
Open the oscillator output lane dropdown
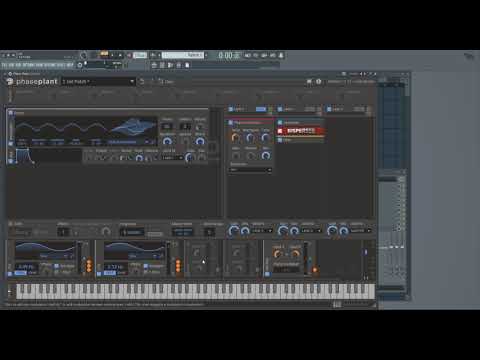[172, 157]
